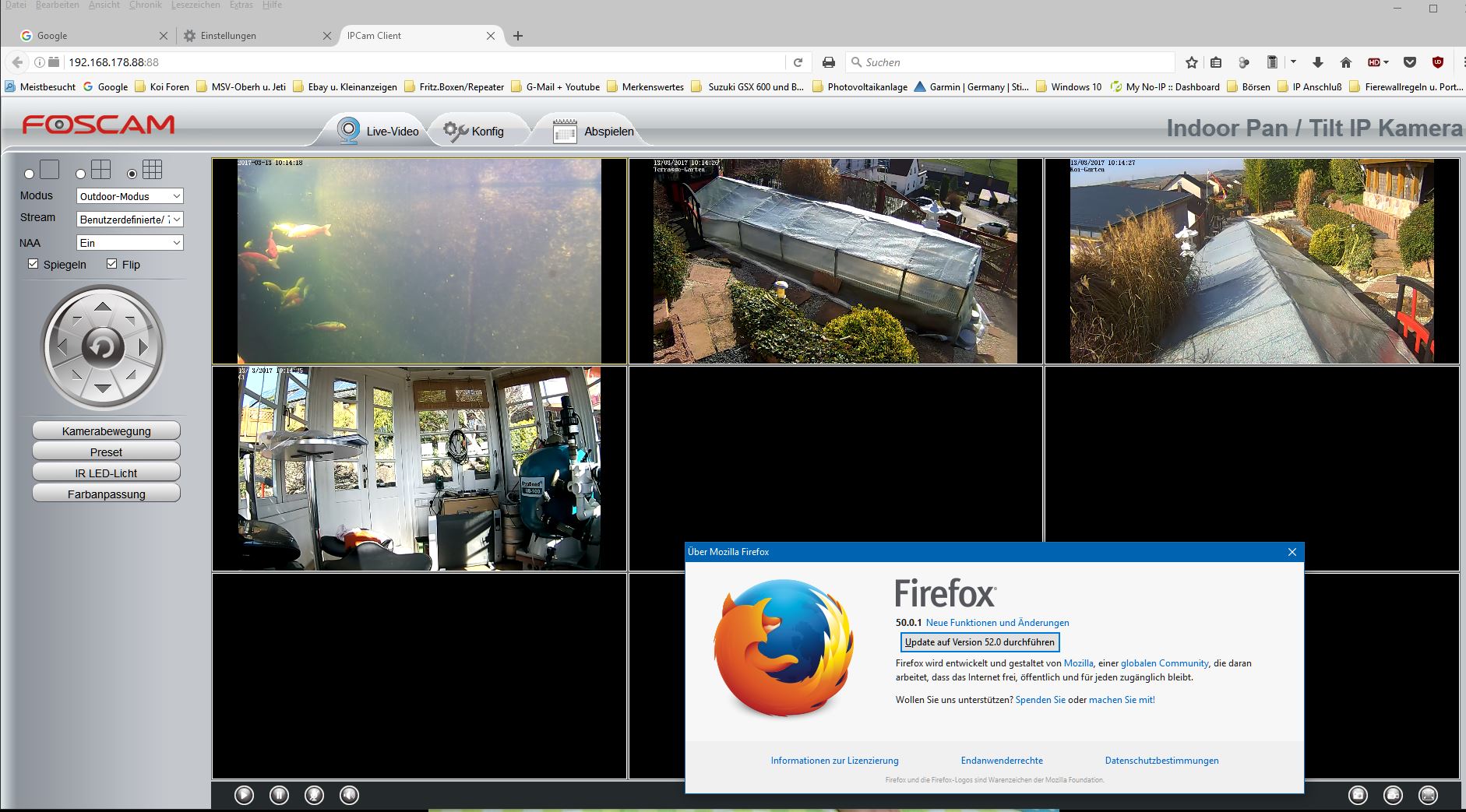1466x812 pixels.
Task: Go to the Firefox home page
Action: (x=1346, y=62)
